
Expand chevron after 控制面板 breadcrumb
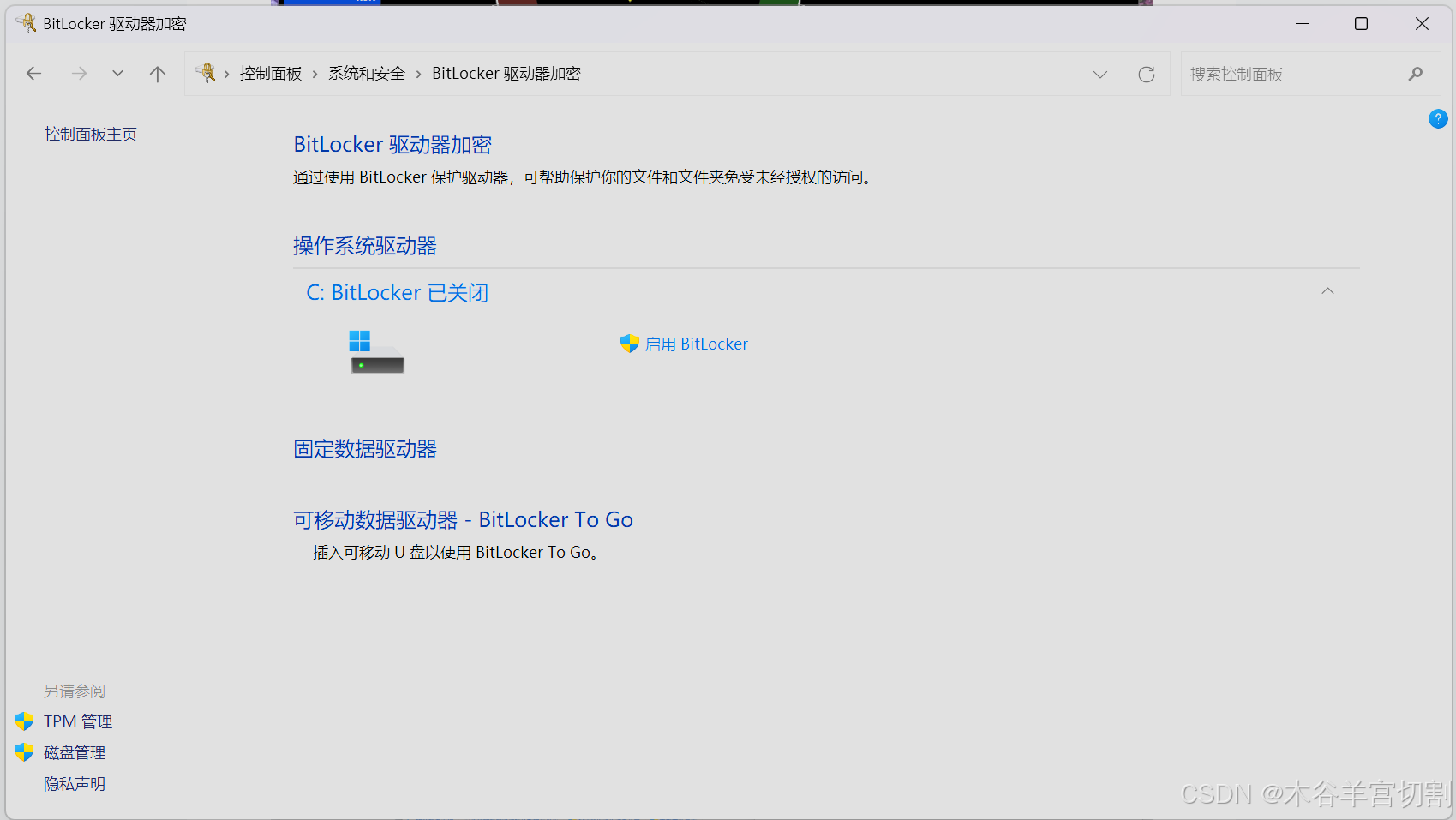point(315,75)
